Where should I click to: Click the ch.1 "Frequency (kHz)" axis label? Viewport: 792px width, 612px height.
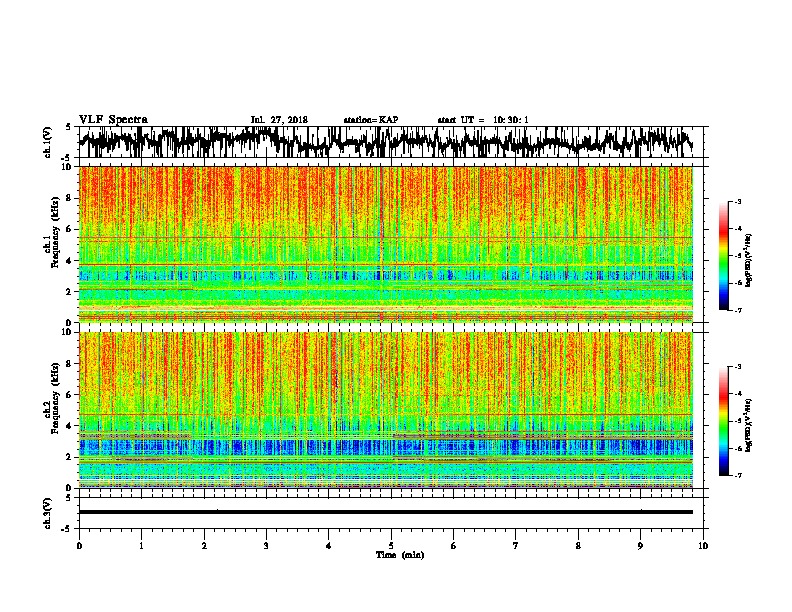coord(55,232)
